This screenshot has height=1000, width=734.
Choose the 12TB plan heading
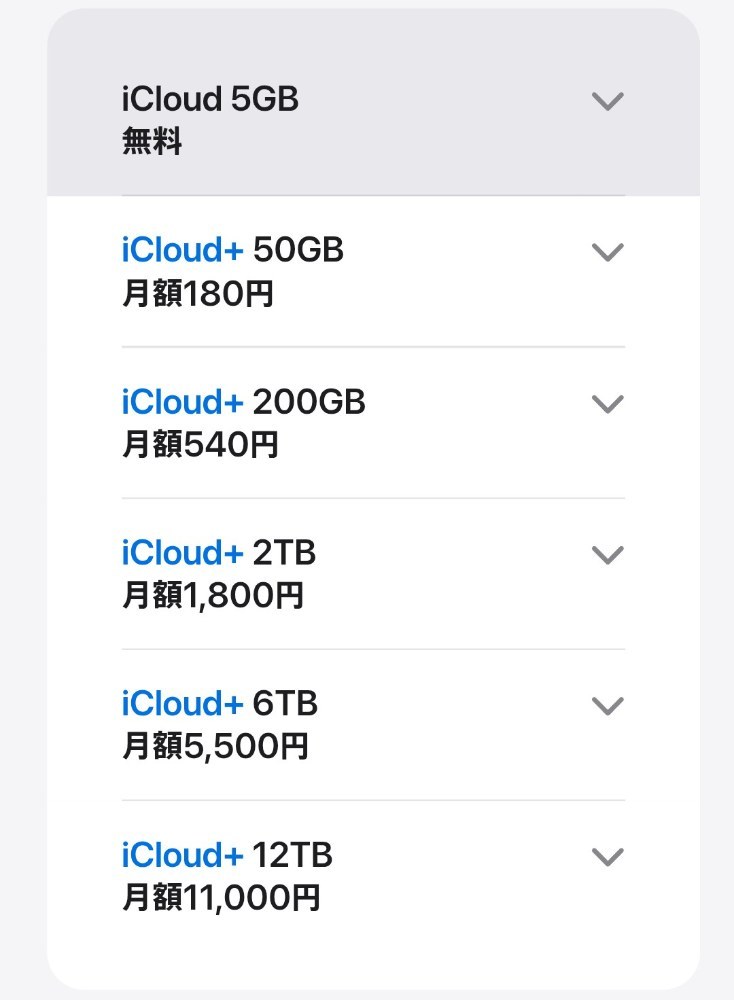[x=227, y=855]
